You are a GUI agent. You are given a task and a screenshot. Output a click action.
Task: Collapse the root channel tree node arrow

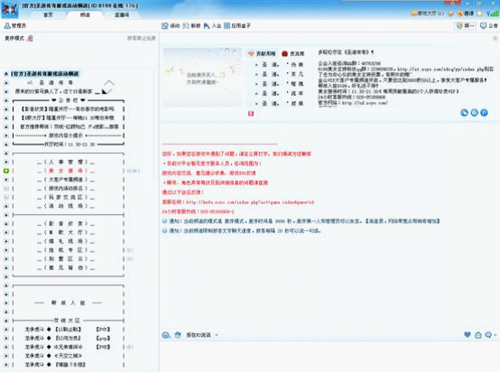[x=6, y=74]
